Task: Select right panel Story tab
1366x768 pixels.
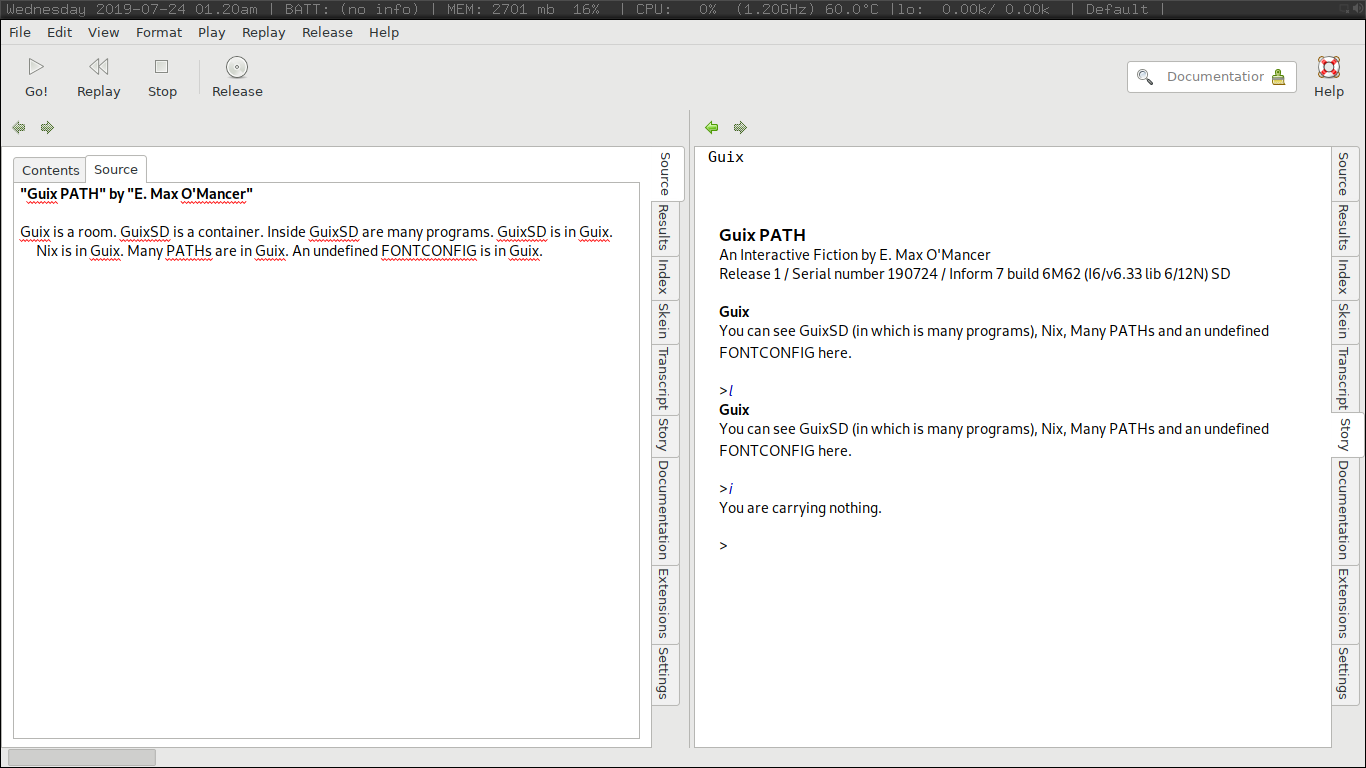Action: 1347,434
